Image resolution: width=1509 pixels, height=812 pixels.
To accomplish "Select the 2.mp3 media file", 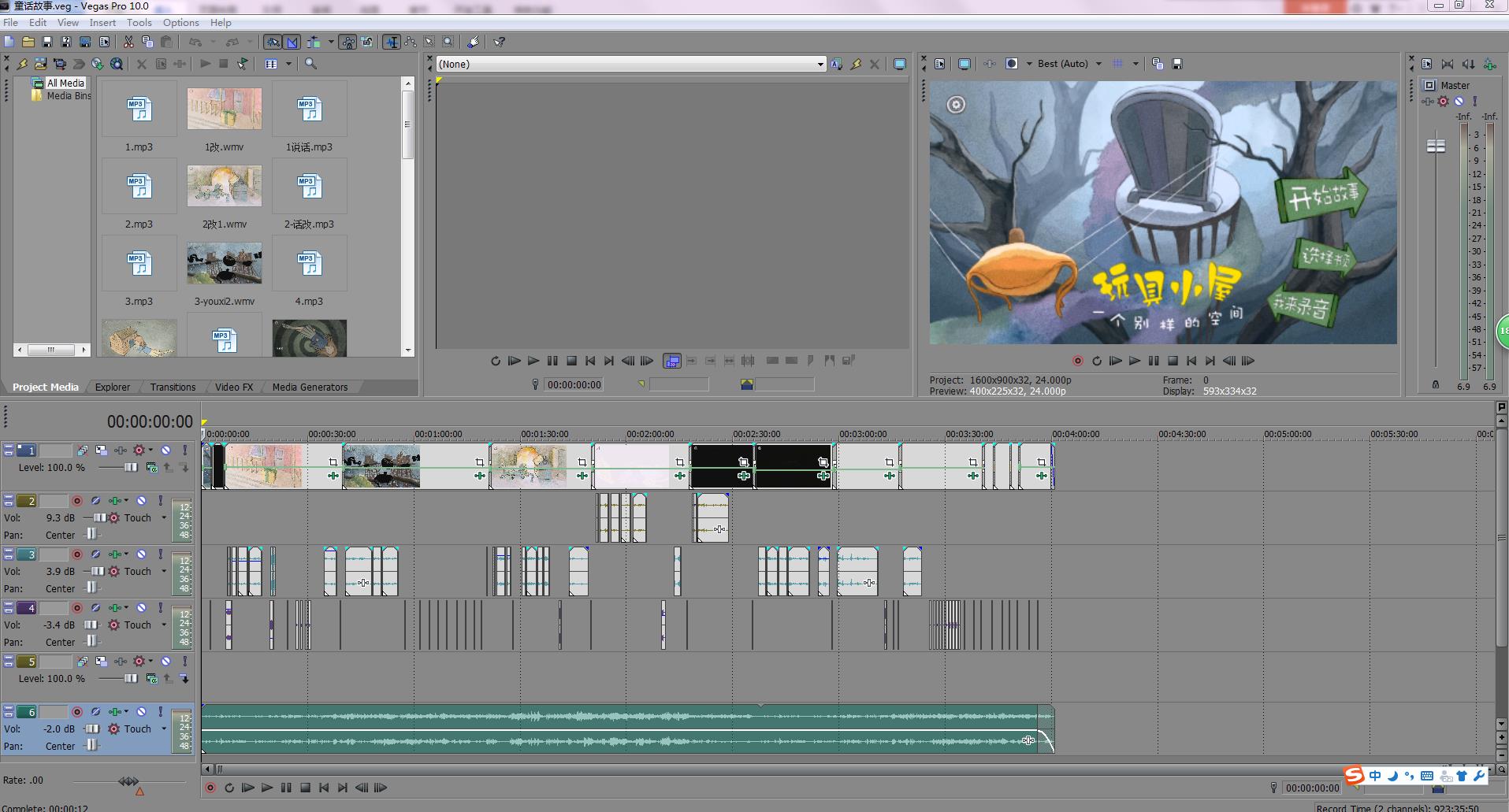I will (x=139, y=193).
